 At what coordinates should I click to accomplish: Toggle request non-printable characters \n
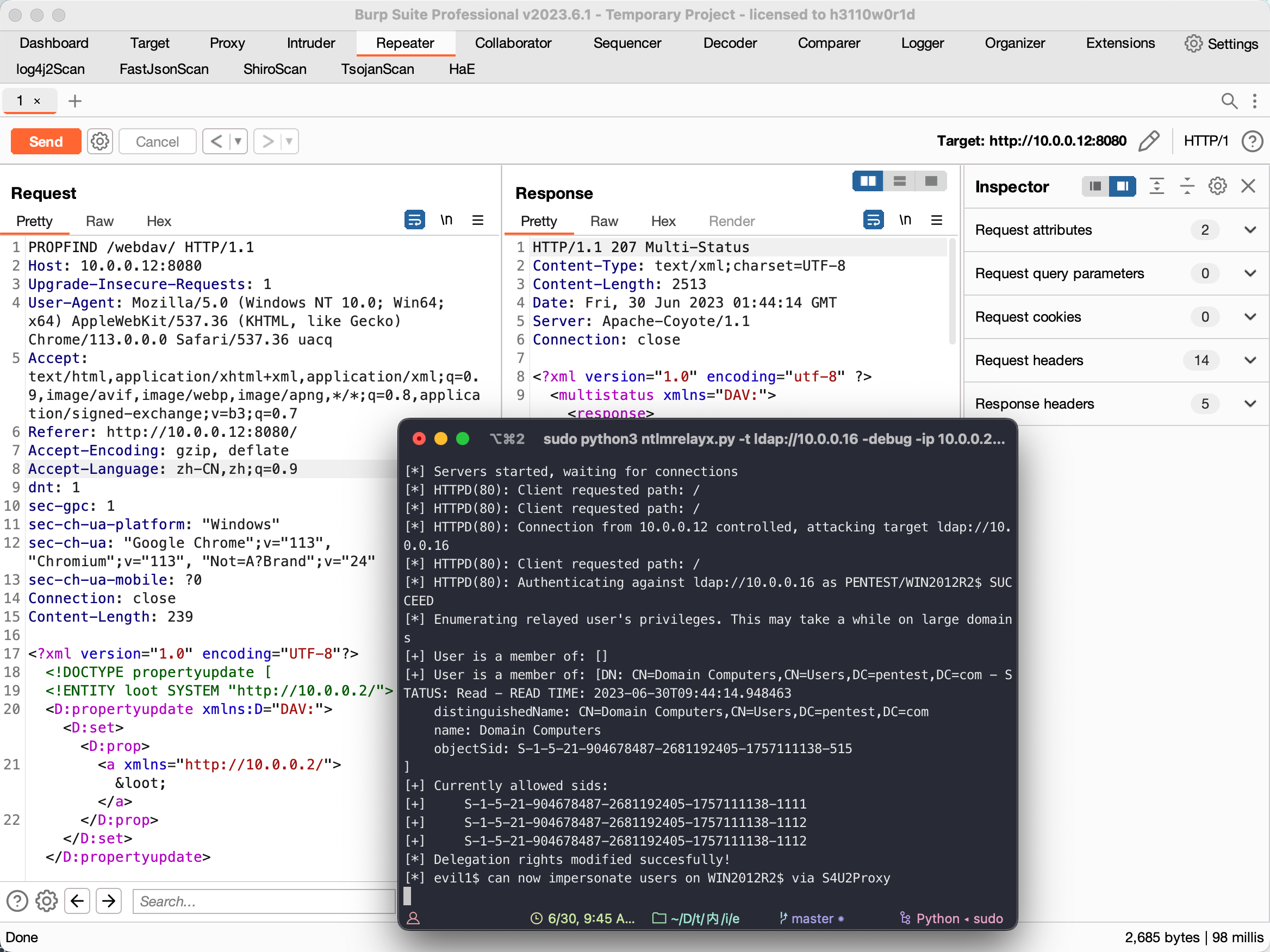coord(446,220)
